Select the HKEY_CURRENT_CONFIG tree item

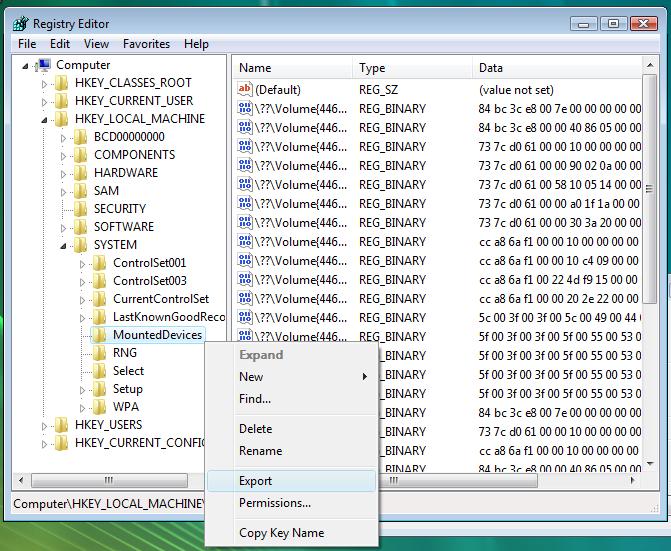[x=140, y=443]
